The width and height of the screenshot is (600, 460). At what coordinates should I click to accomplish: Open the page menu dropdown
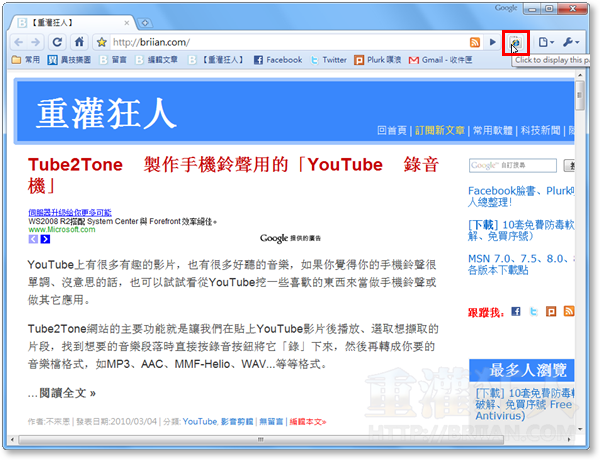547,42
